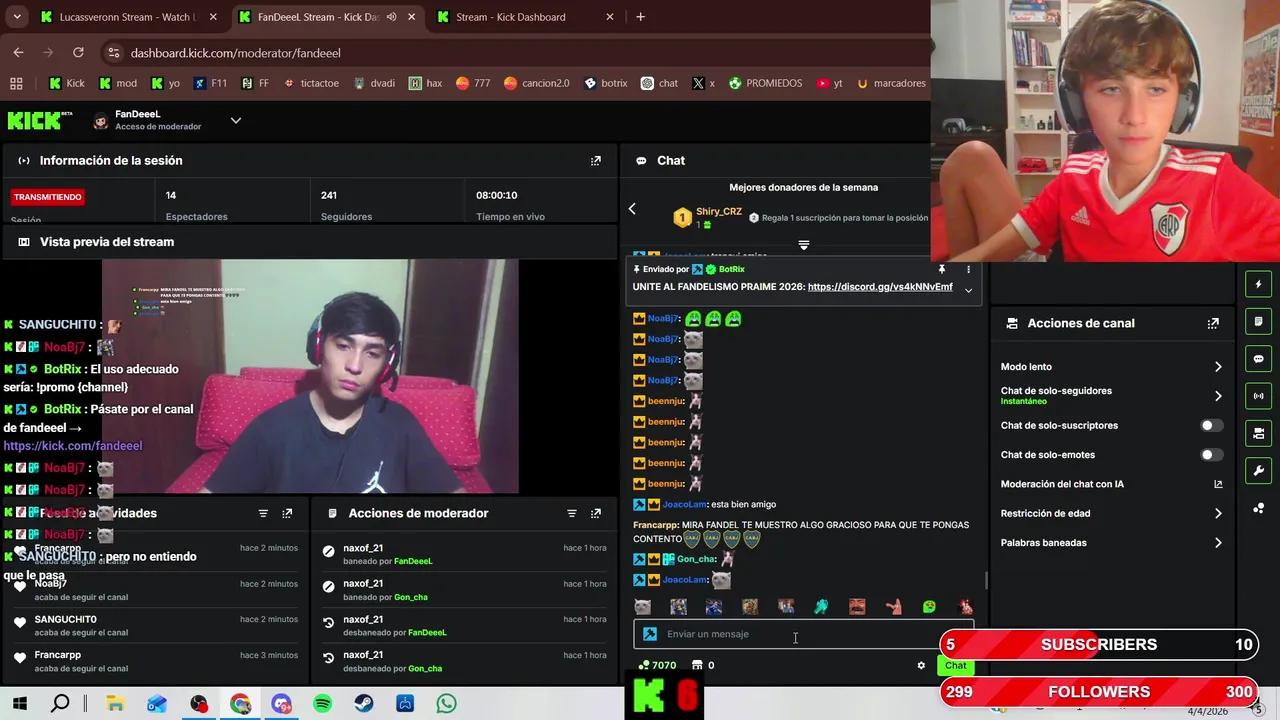Pop out the Acciones de moderador panel
Screen dimensions: 1280x720
(x=596, y=513)
